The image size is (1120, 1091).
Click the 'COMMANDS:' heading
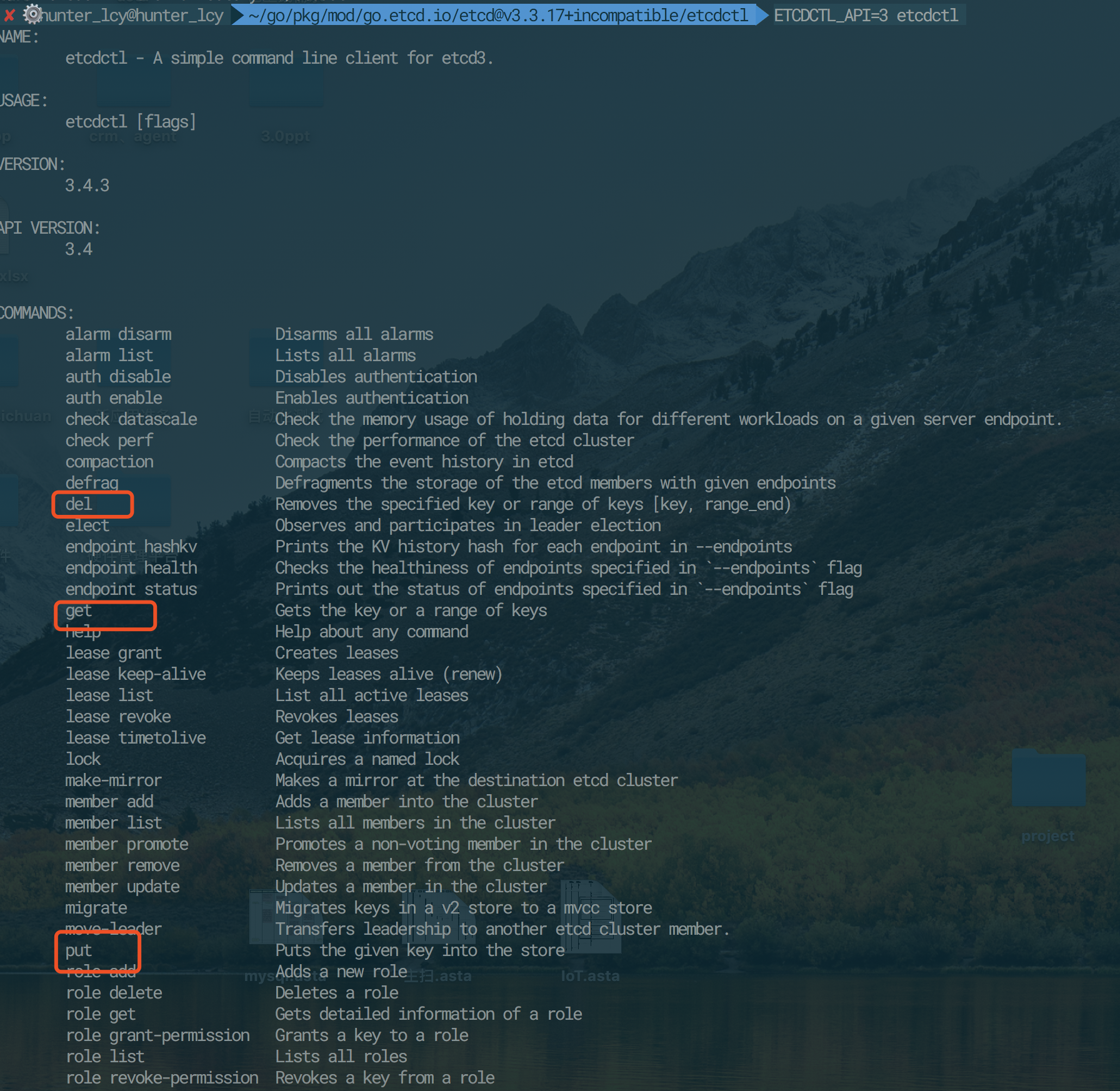[37, 313]
